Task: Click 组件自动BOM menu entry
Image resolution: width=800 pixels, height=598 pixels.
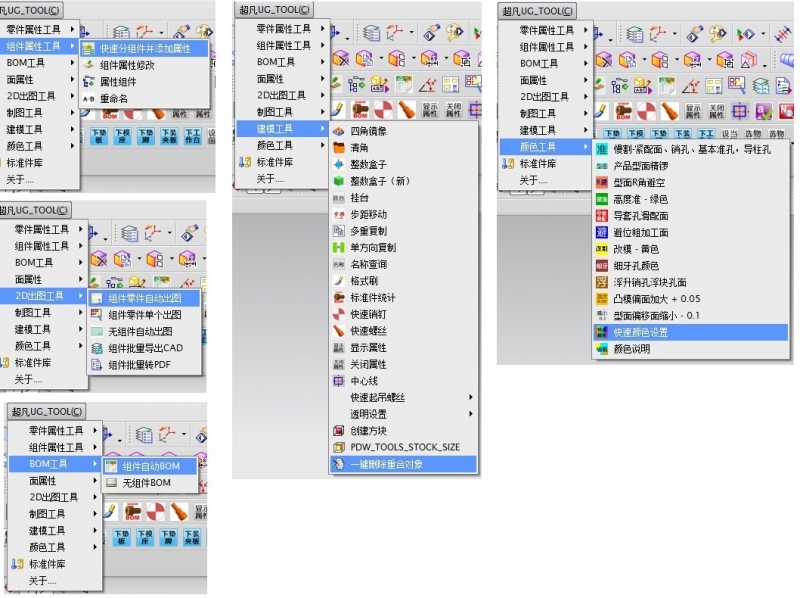Action: point(150,466)
